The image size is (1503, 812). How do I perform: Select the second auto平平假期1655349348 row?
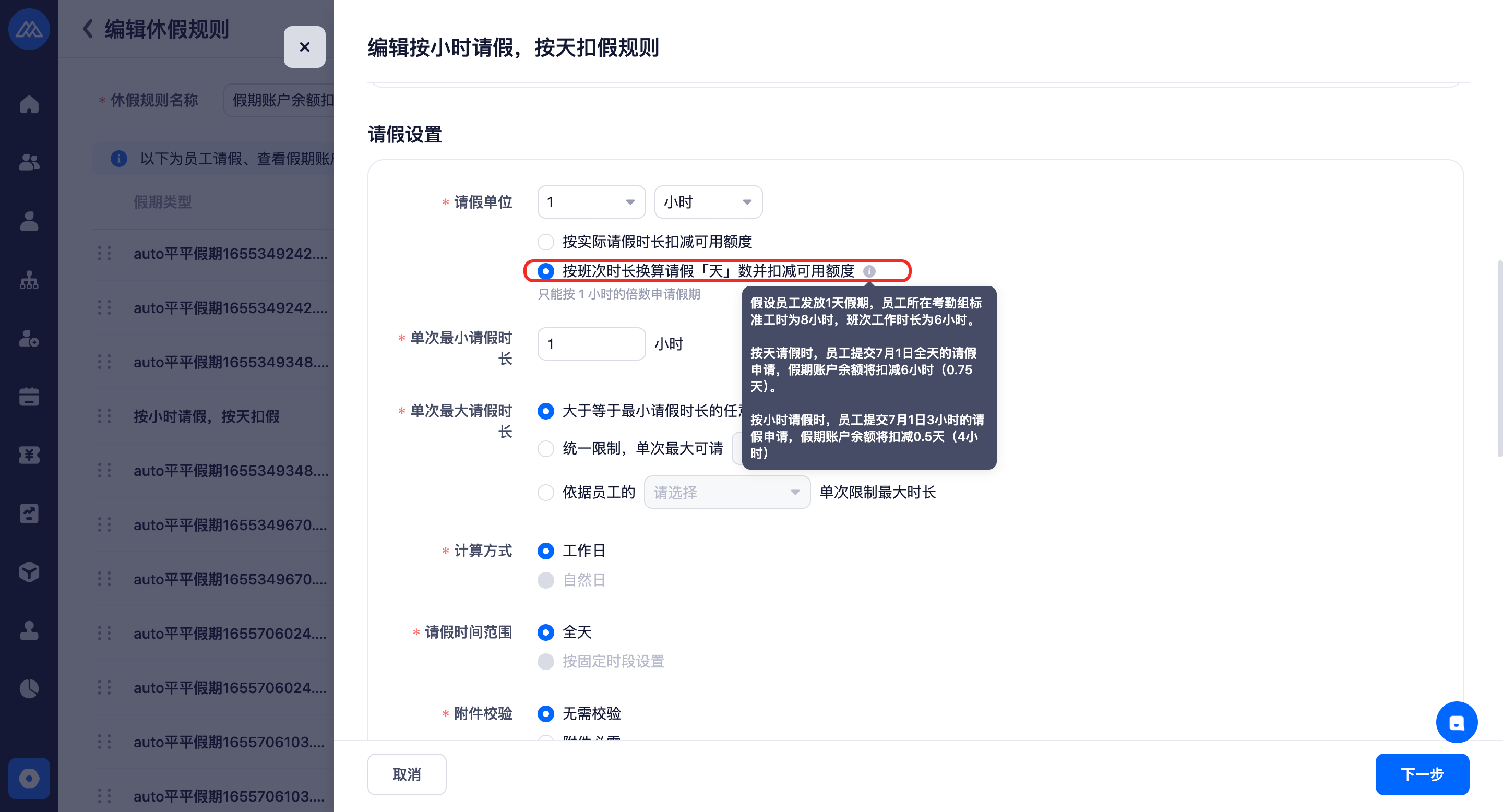[213, 470]
